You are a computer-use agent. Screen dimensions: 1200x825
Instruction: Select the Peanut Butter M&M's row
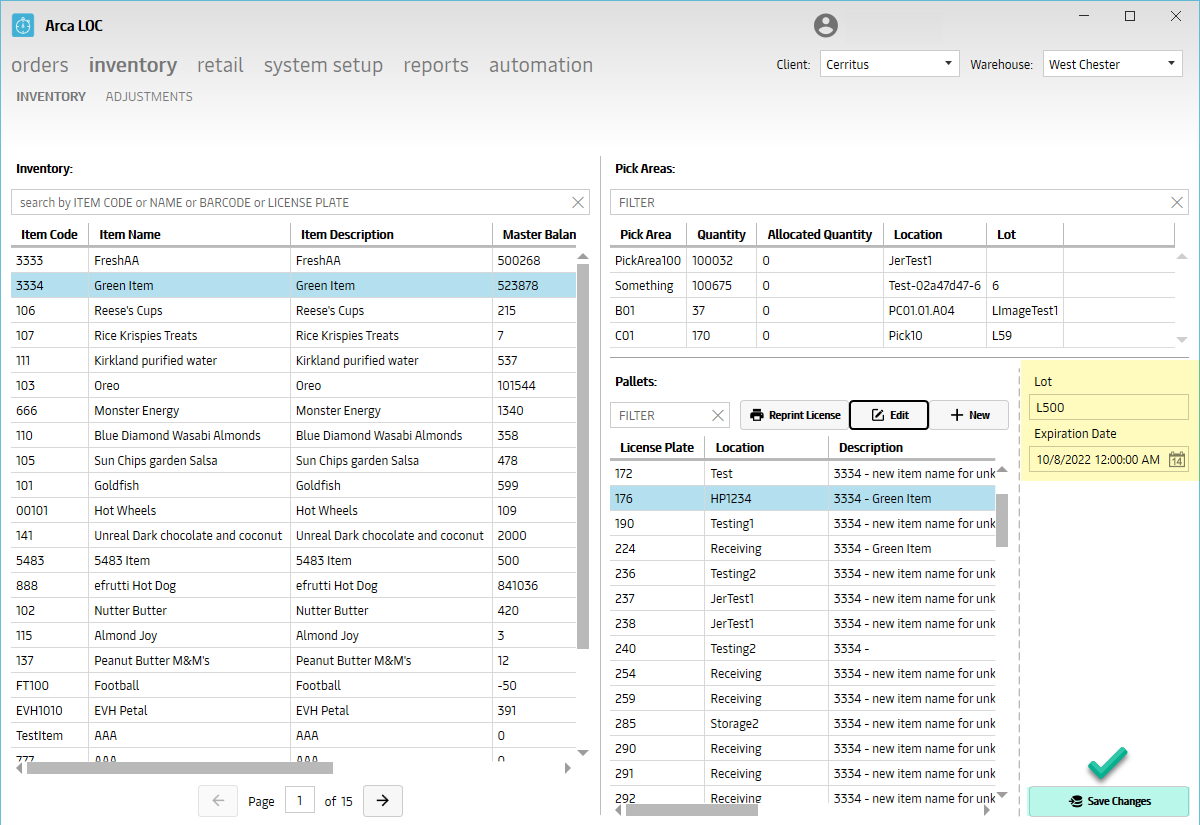294,661
